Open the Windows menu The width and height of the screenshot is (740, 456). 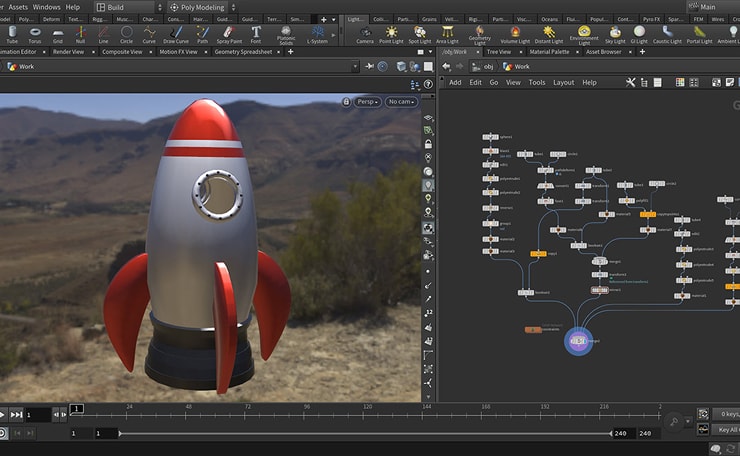[x=46, y=7]
